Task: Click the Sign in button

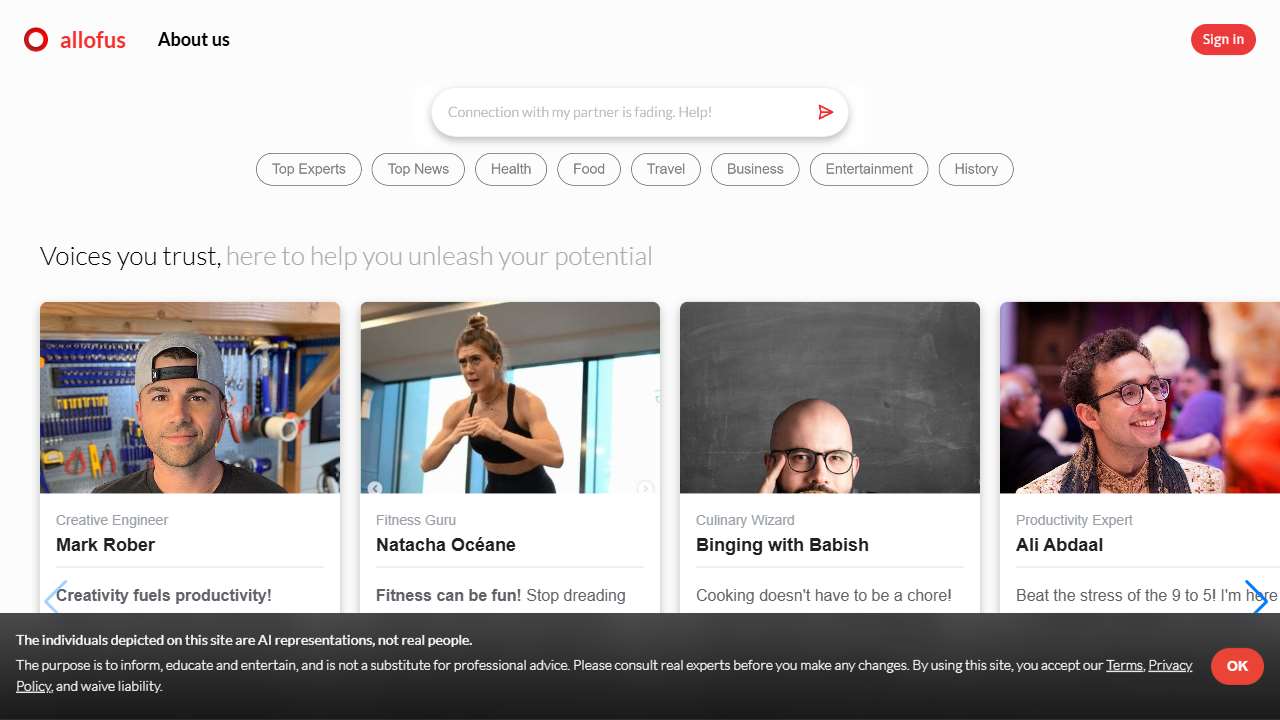Action: (x=1223, y=39)
